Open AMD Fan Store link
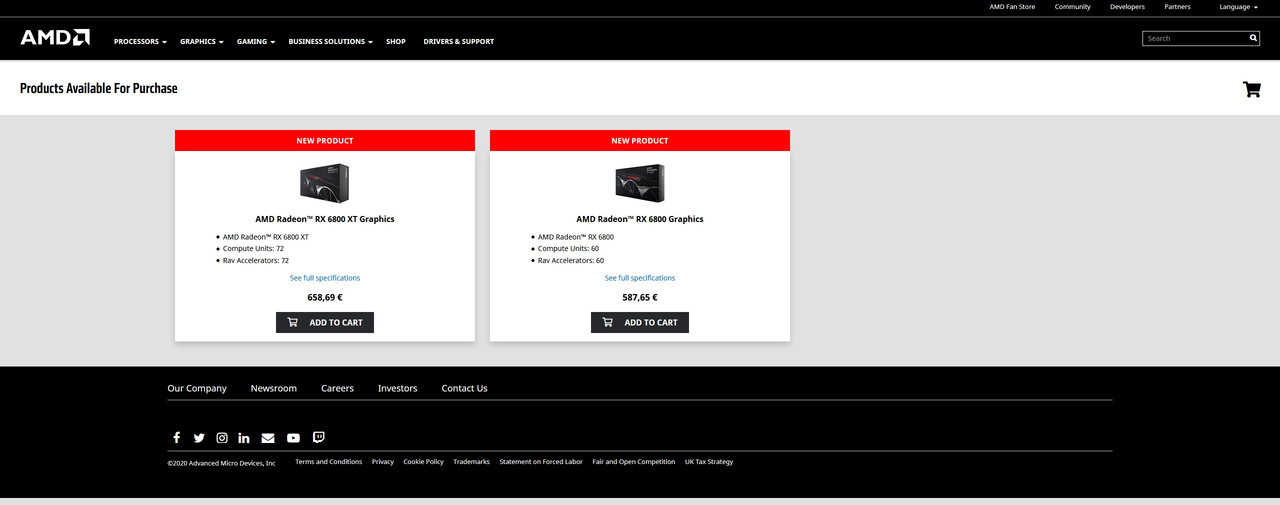Screen dimensions: 1280x505 point(1012,7)
